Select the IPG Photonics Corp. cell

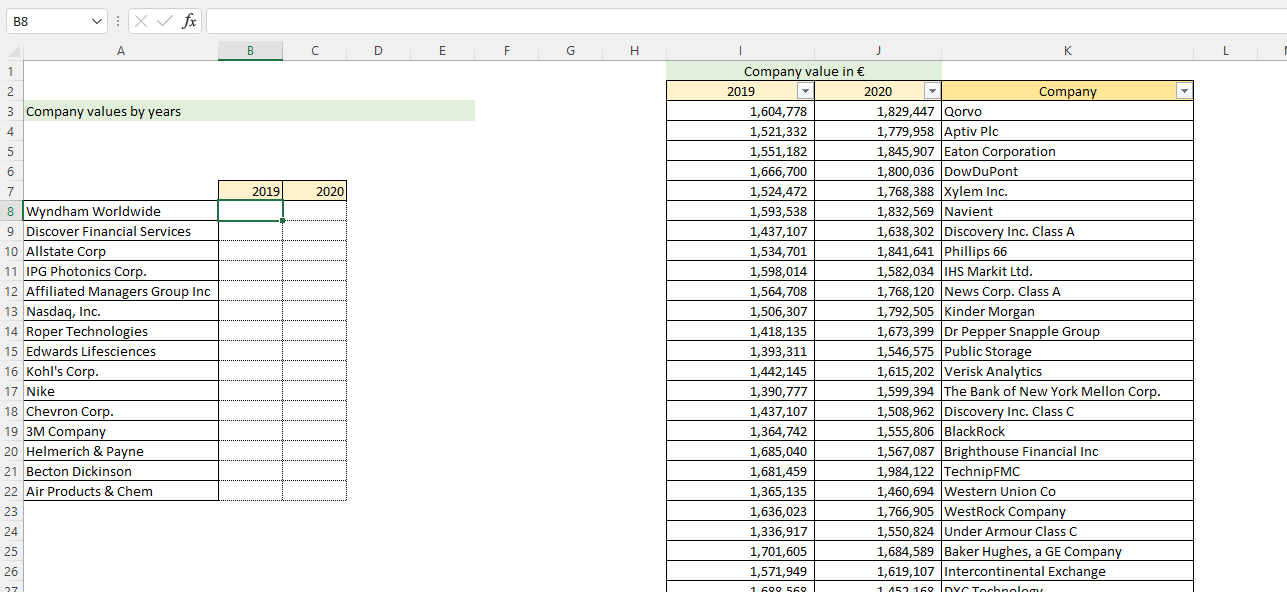tap(121, 271)
